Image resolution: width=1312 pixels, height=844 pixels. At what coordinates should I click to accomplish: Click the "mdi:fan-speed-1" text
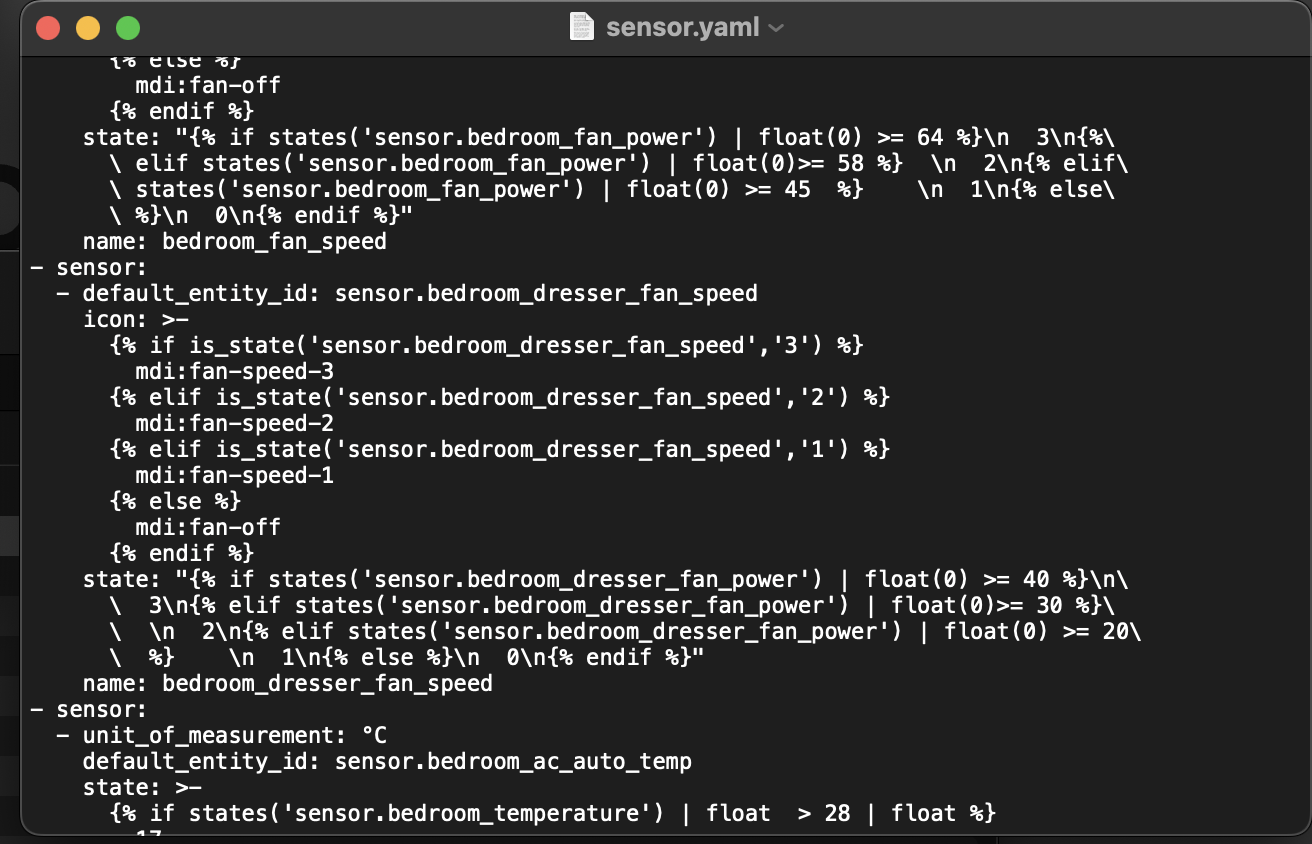point(234,475)
